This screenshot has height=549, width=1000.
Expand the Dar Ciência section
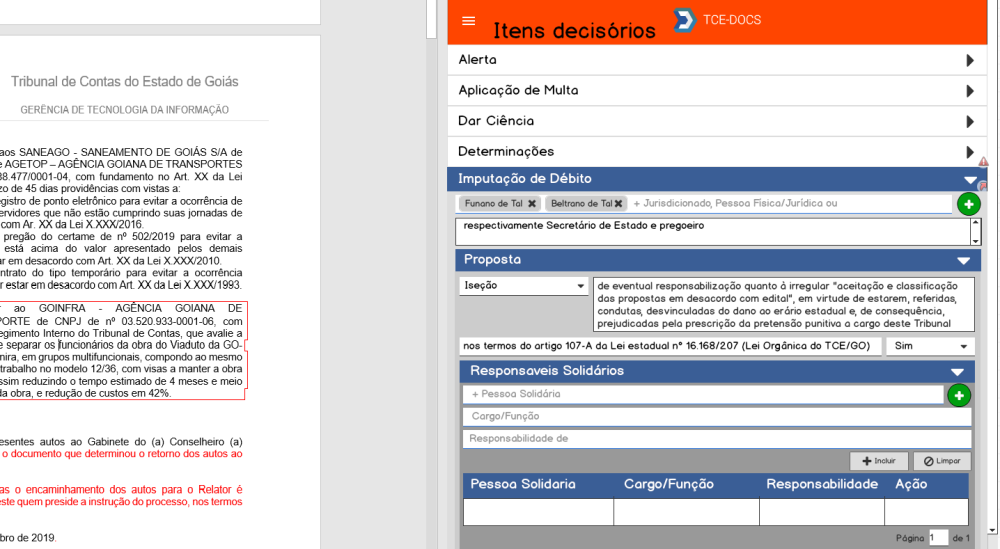coord(969,122)
